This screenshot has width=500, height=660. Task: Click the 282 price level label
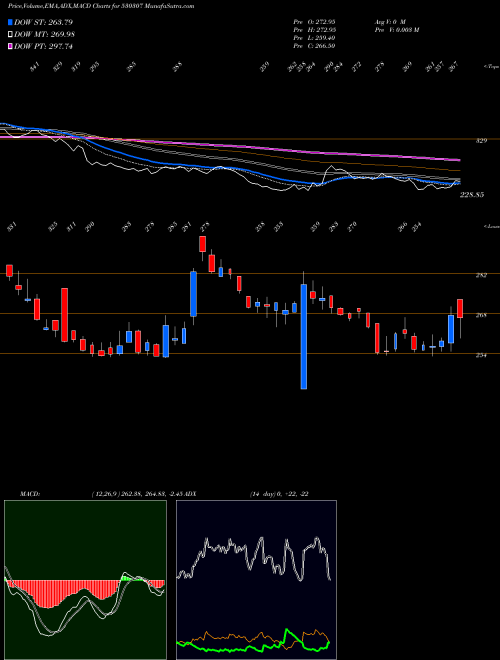(x=482, y=275)
